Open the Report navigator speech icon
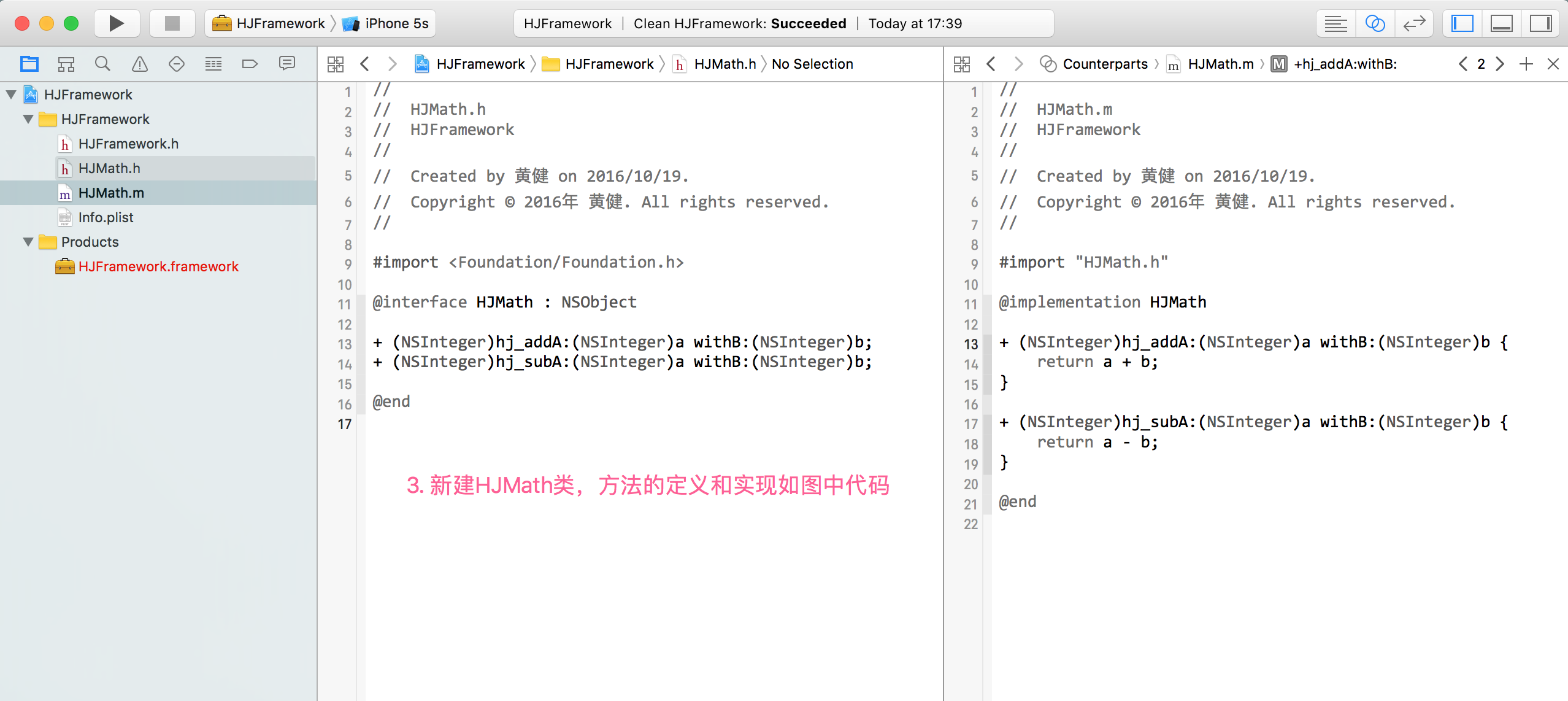Image resolution: width=1568 pixels, height=701 pixels. click(286, 64)
